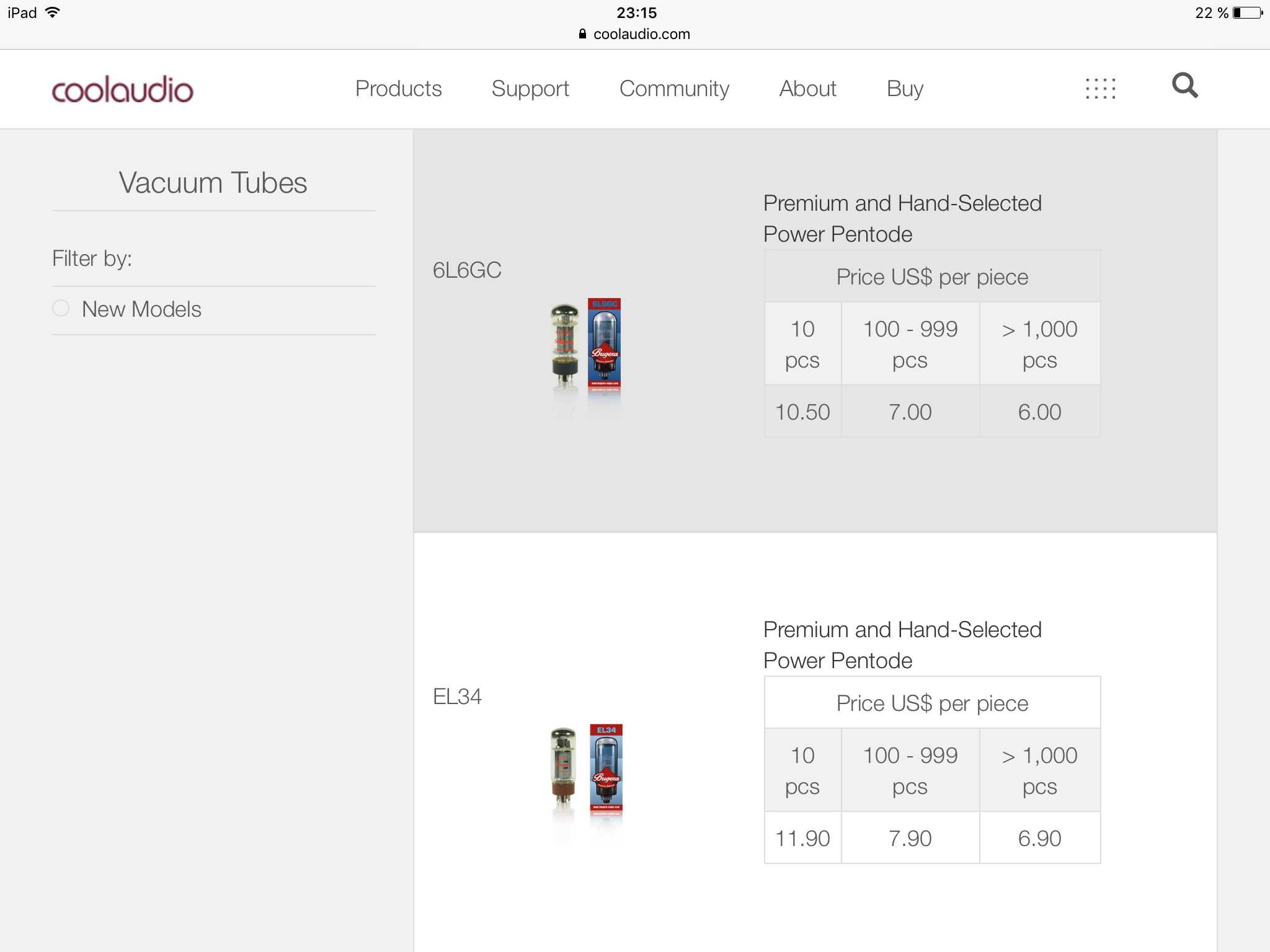The image size is (1270, 952).
Task: Click the Vacuum Tubes heading
Action: point(213,183)
